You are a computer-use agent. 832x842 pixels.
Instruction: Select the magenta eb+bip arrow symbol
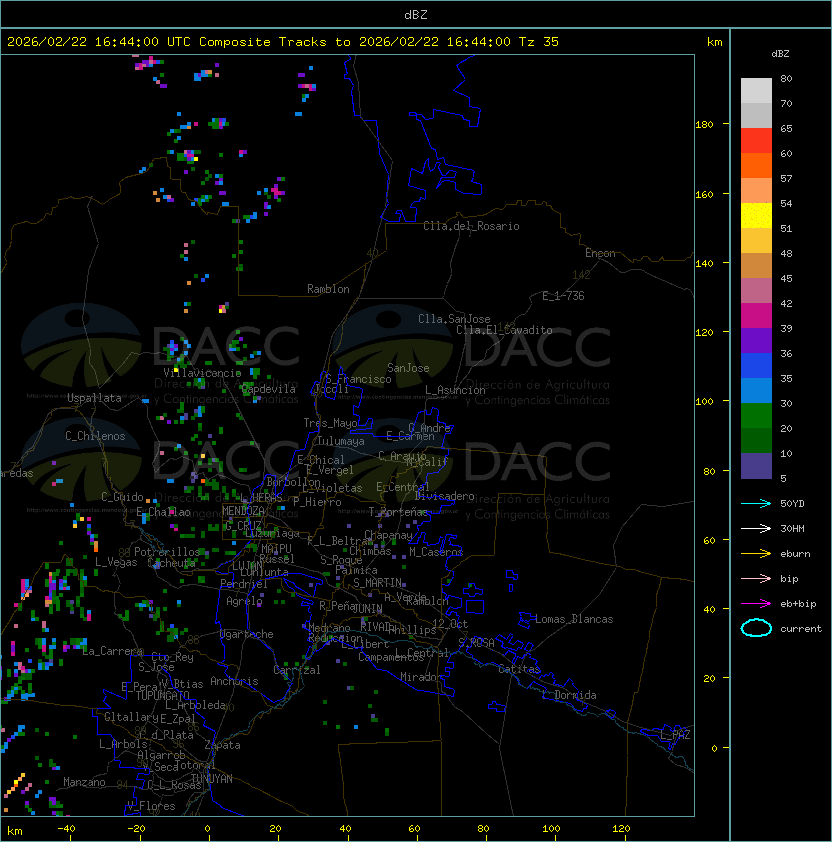[x=756, y=603]
